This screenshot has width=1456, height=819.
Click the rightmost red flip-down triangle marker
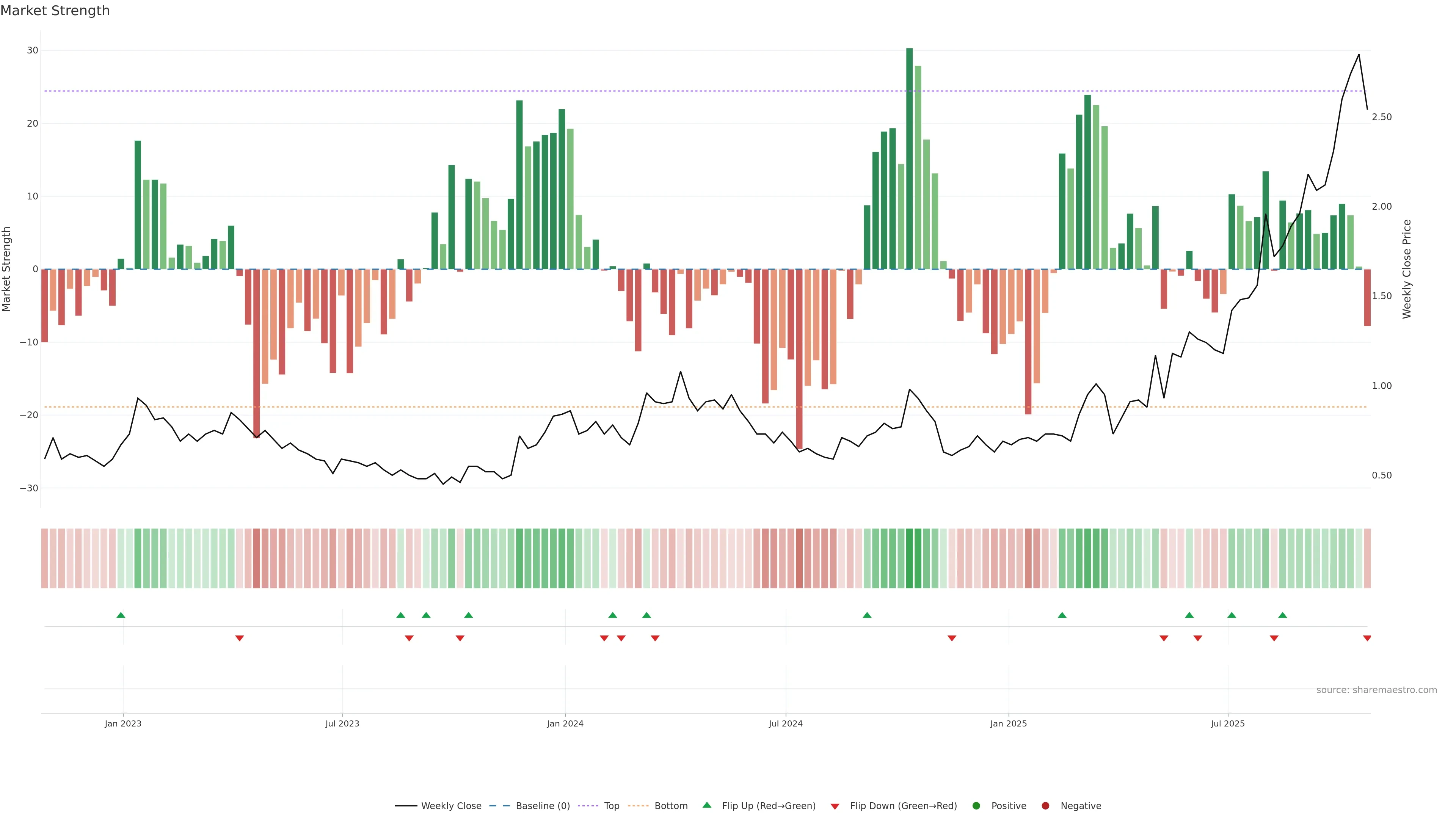click(1367, 638)
